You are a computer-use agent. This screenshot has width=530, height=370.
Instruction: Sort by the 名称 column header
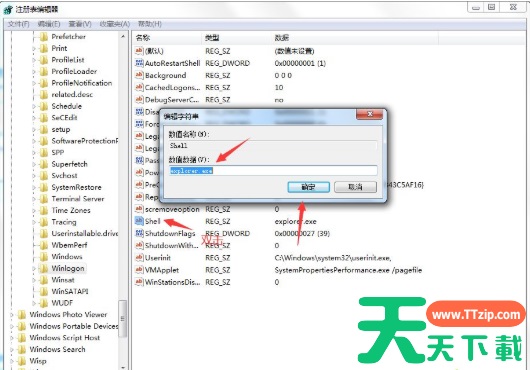[x=167, y=38]
